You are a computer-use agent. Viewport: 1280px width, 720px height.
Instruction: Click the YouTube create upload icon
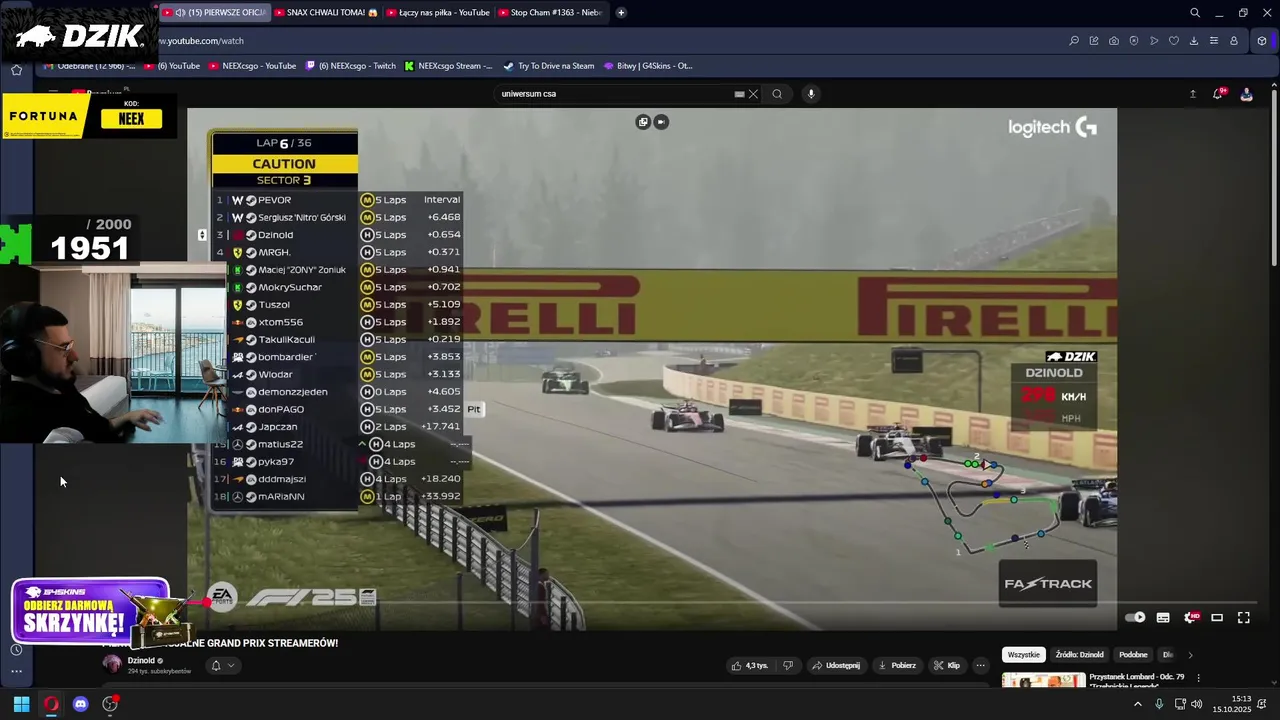pos(1192,94)
